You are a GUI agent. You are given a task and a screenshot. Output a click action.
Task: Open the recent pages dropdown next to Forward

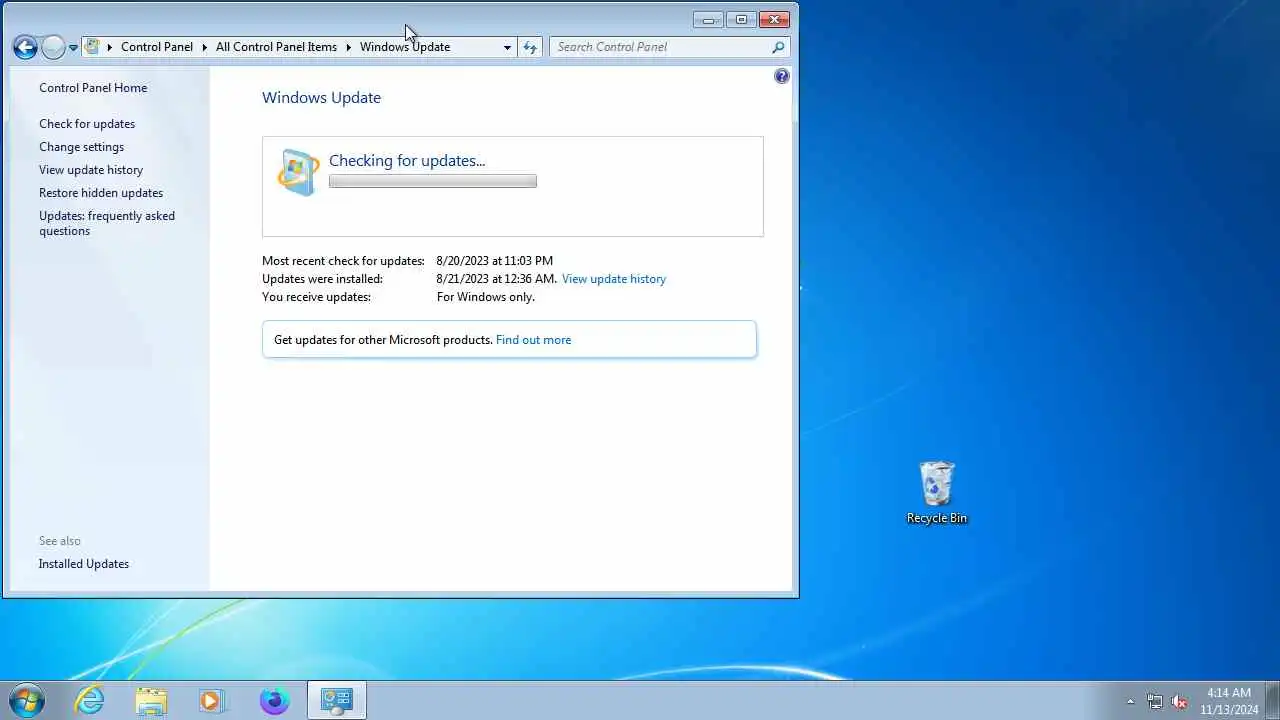73,48
